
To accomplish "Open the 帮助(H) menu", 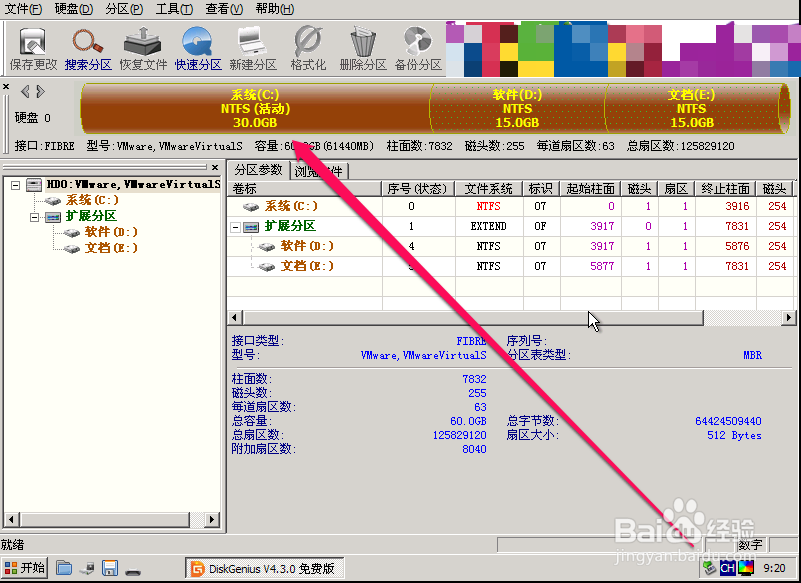I will (x=275, y=9).
